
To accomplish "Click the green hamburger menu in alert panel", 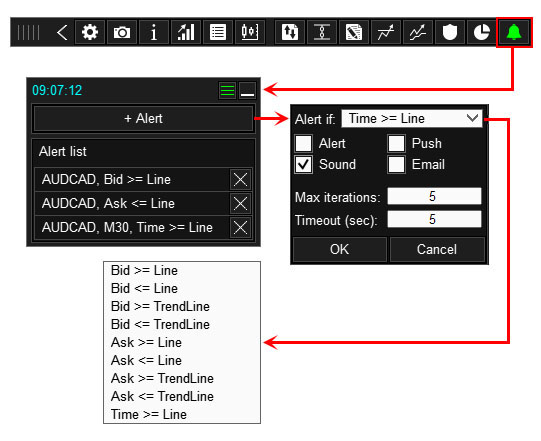I will (227, 91).
